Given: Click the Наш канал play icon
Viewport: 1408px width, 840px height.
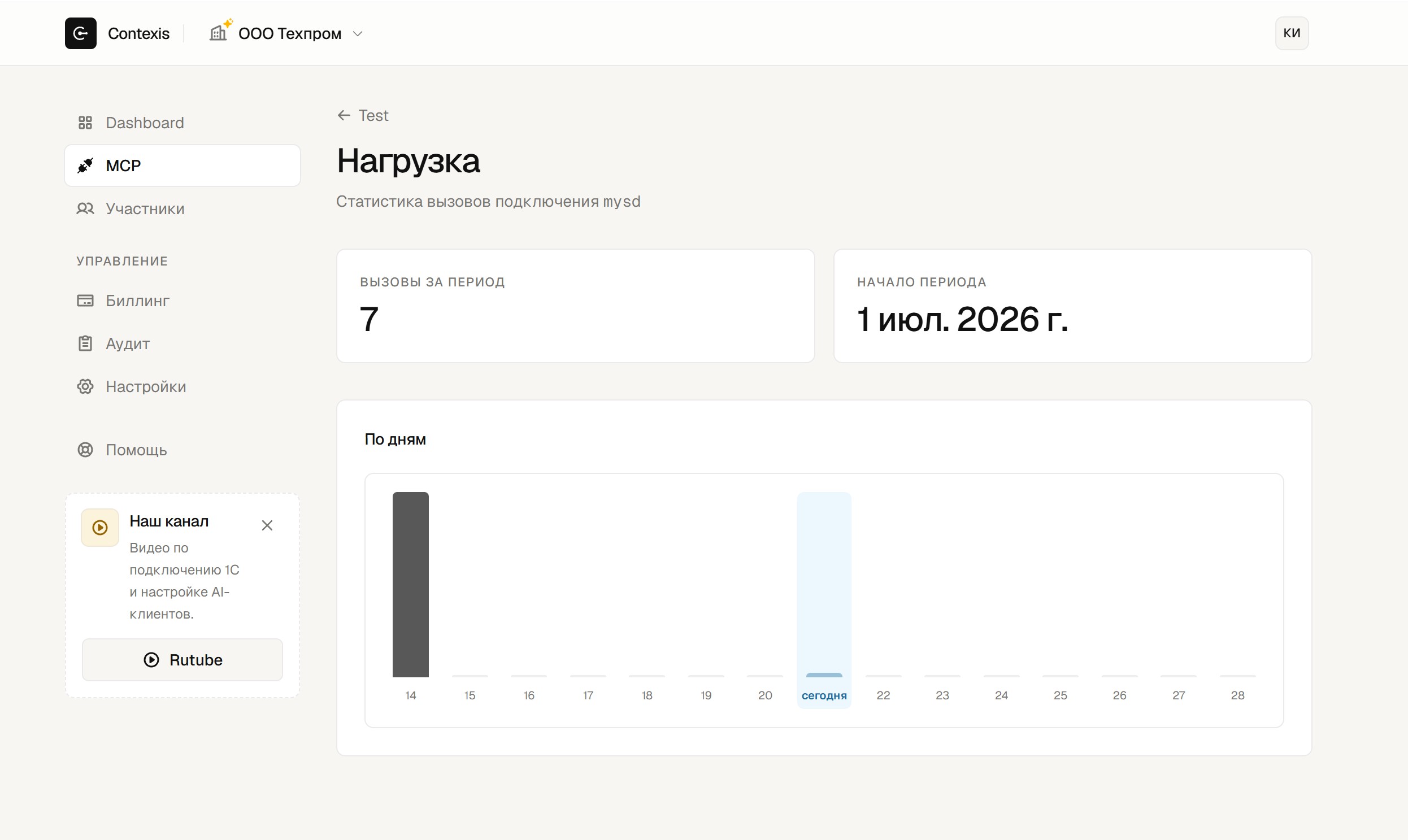Looking at the screenshot, I should tap(99, 528).
